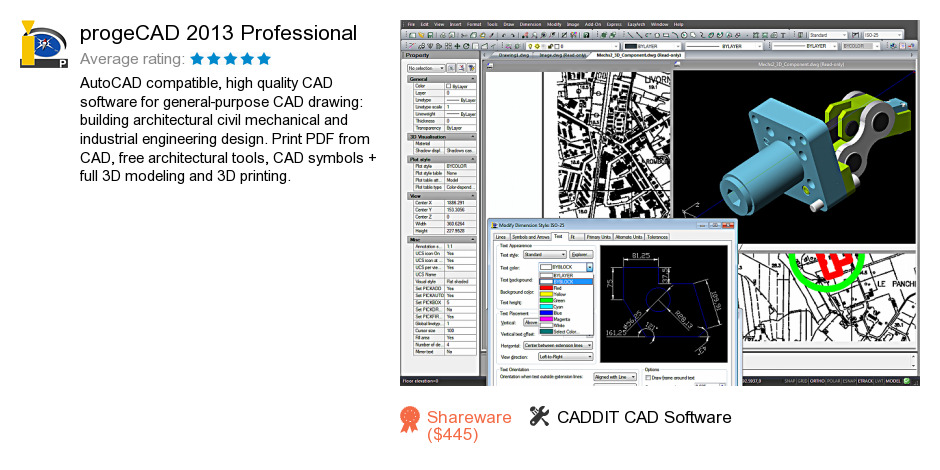Viewport: 940px width, 470px height.
Task: Click the Save icon in progeCAD toolbar
Action: pyautogui.click(x=430, y=35)
